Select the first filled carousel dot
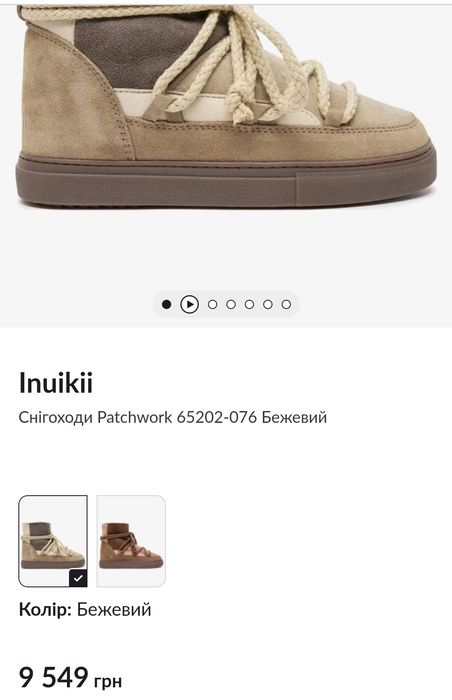Screen dimensions: 452x700 167,304
